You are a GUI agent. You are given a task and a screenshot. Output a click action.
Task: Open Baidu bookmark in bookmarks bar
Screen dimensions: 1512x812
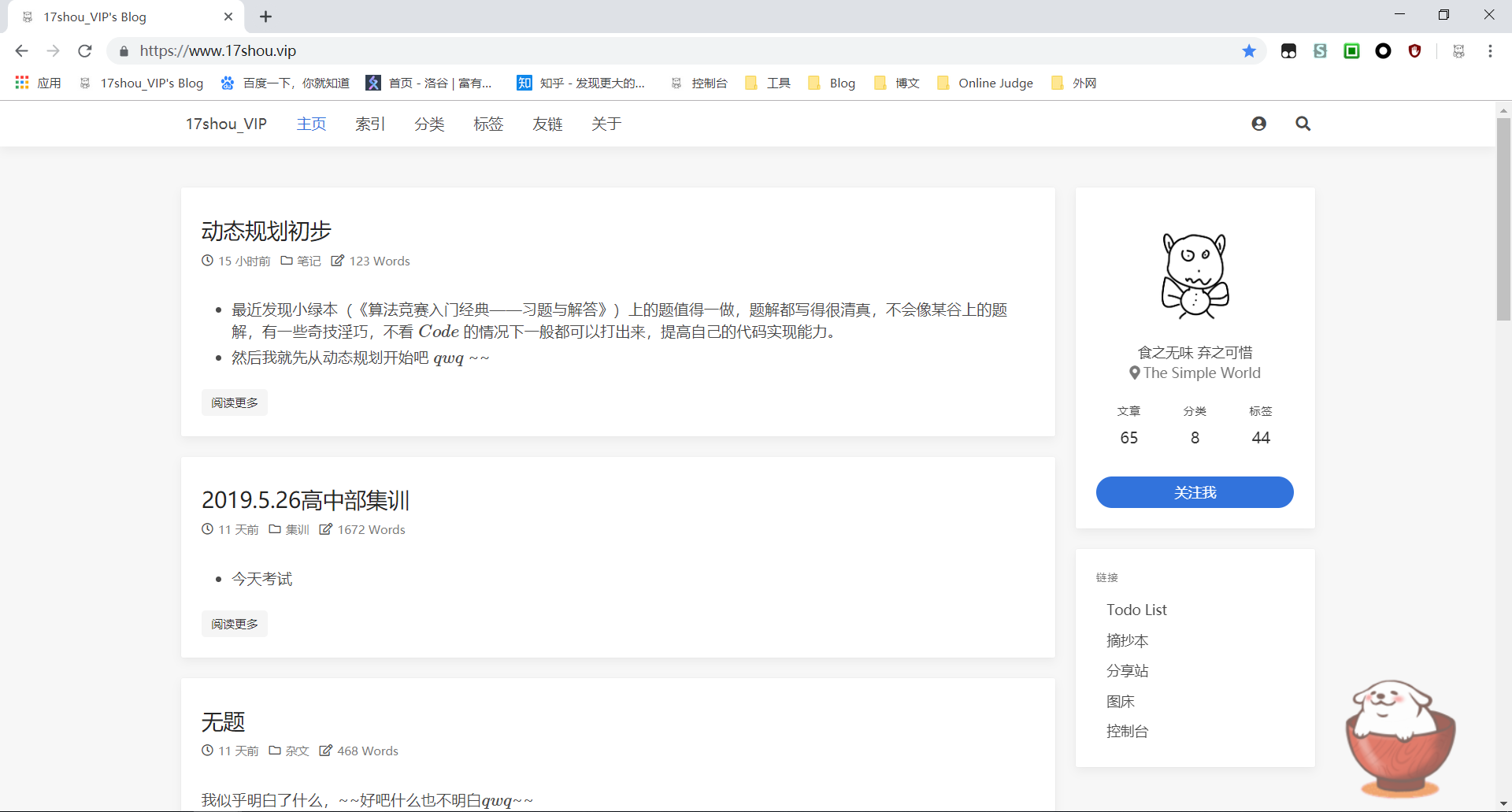285,83
